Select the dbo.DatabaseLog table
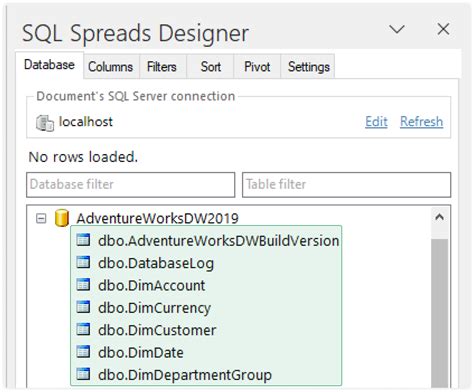 tap(156, 263)
